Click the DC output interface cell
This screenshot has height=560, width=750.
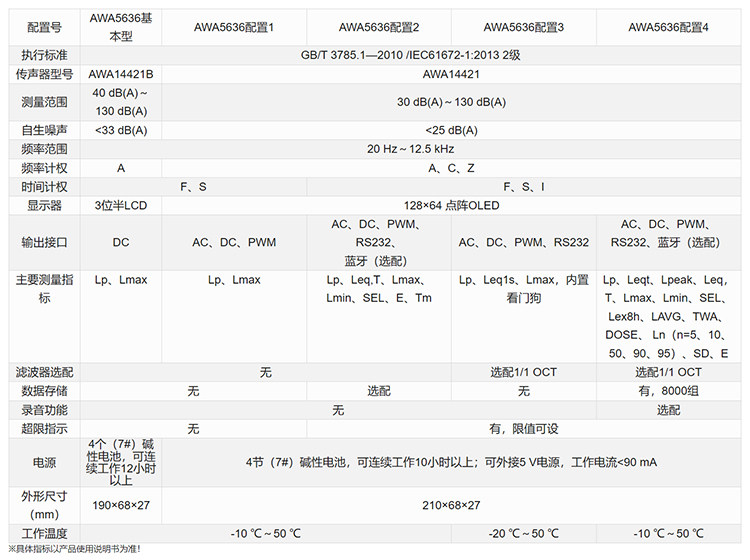pyautogui.click(x=121, y=242)
